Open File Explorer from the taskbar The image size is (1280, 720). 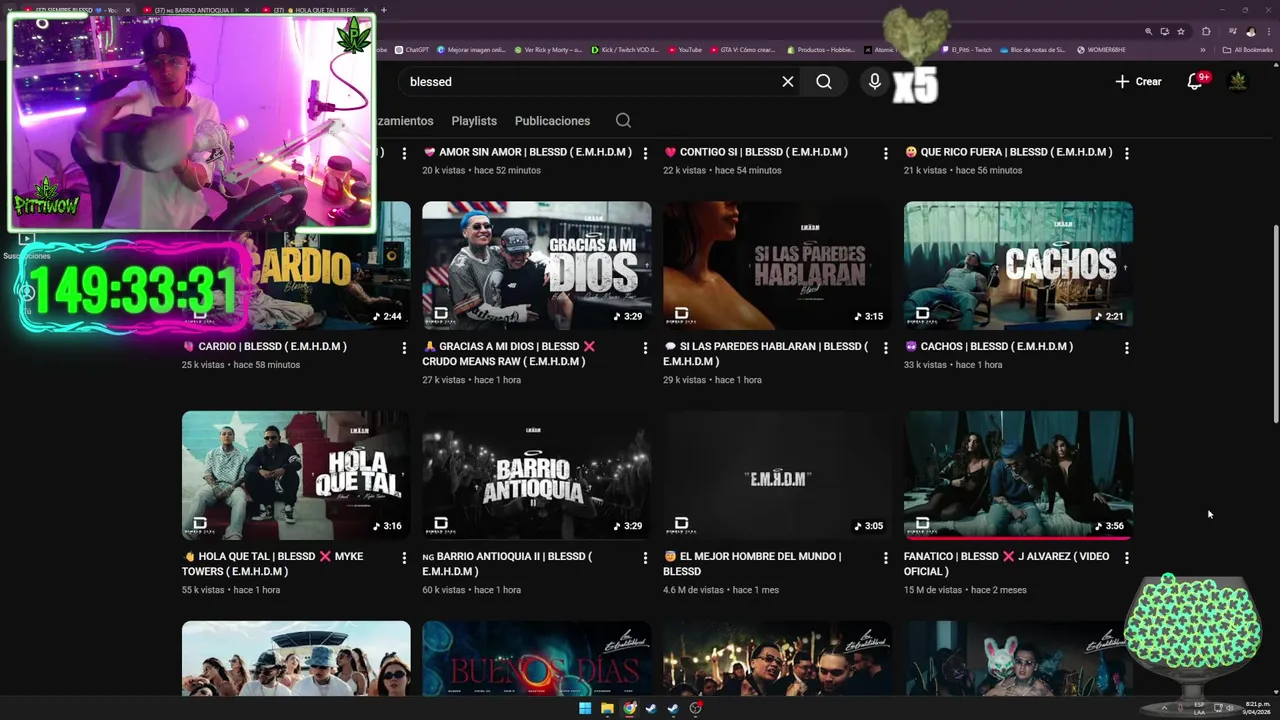click(607, 709)
